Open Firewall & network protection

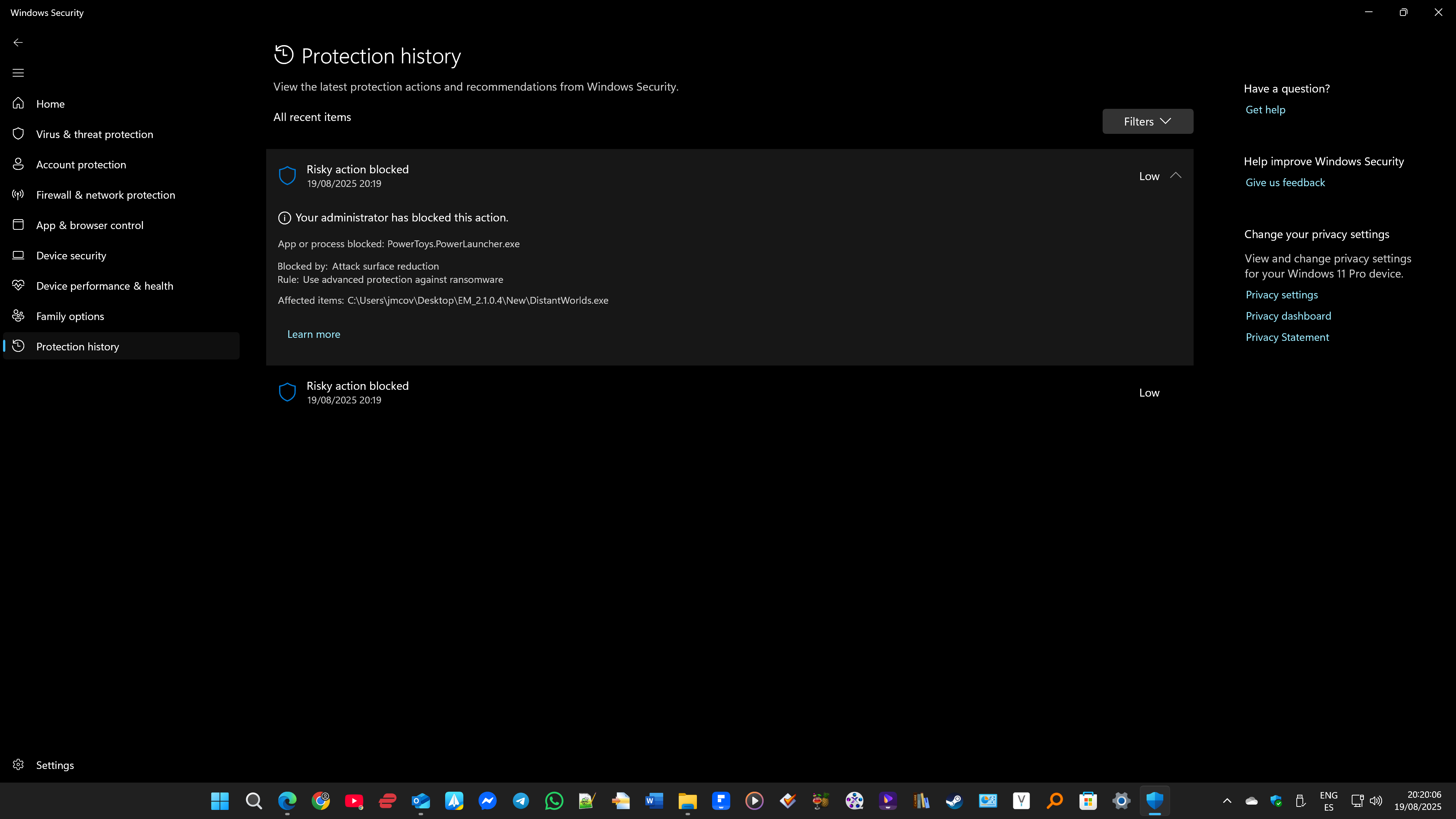tap(121, 195)
